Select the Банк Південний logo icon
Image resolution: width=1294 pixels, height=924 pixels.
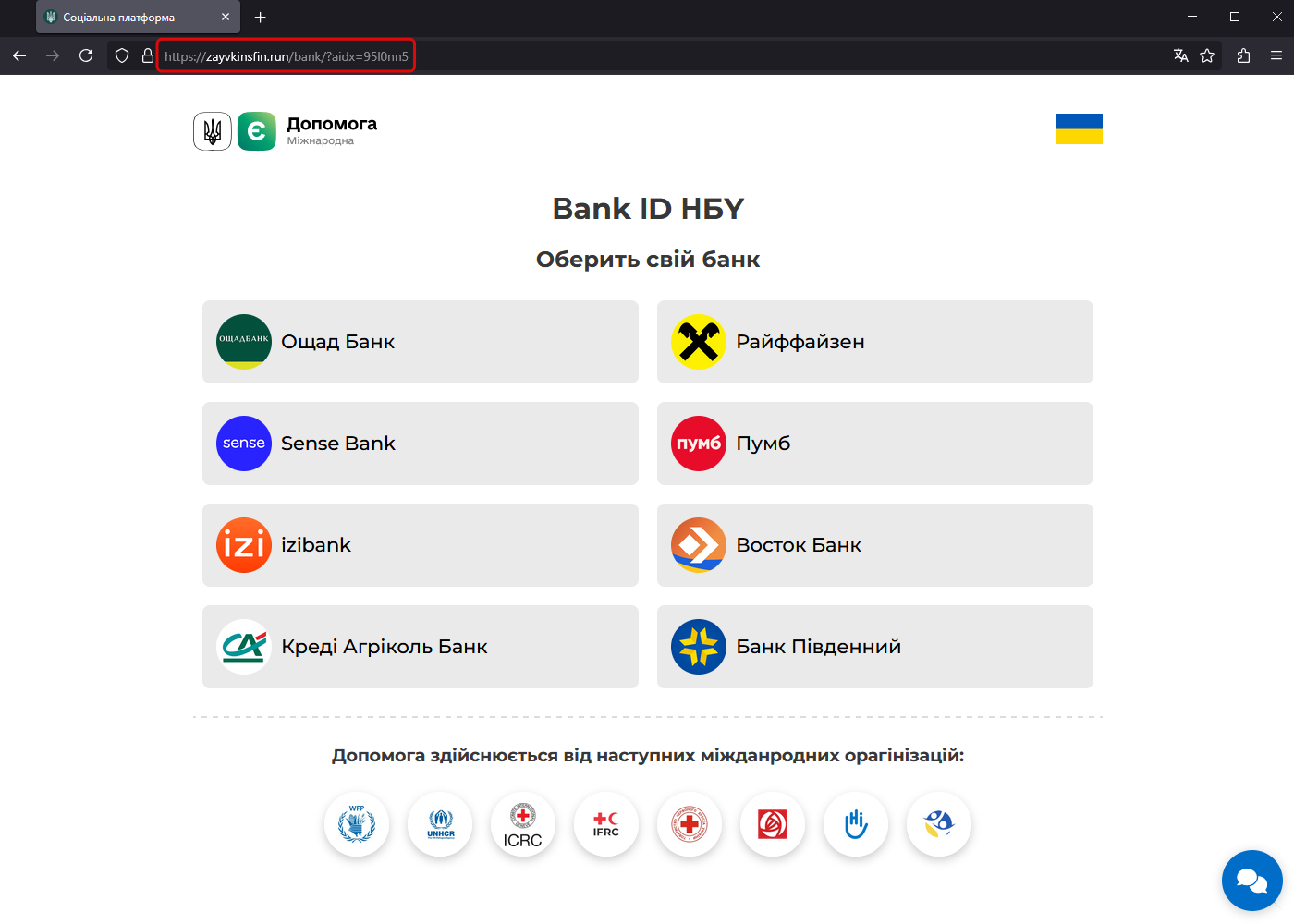point(699,647)
